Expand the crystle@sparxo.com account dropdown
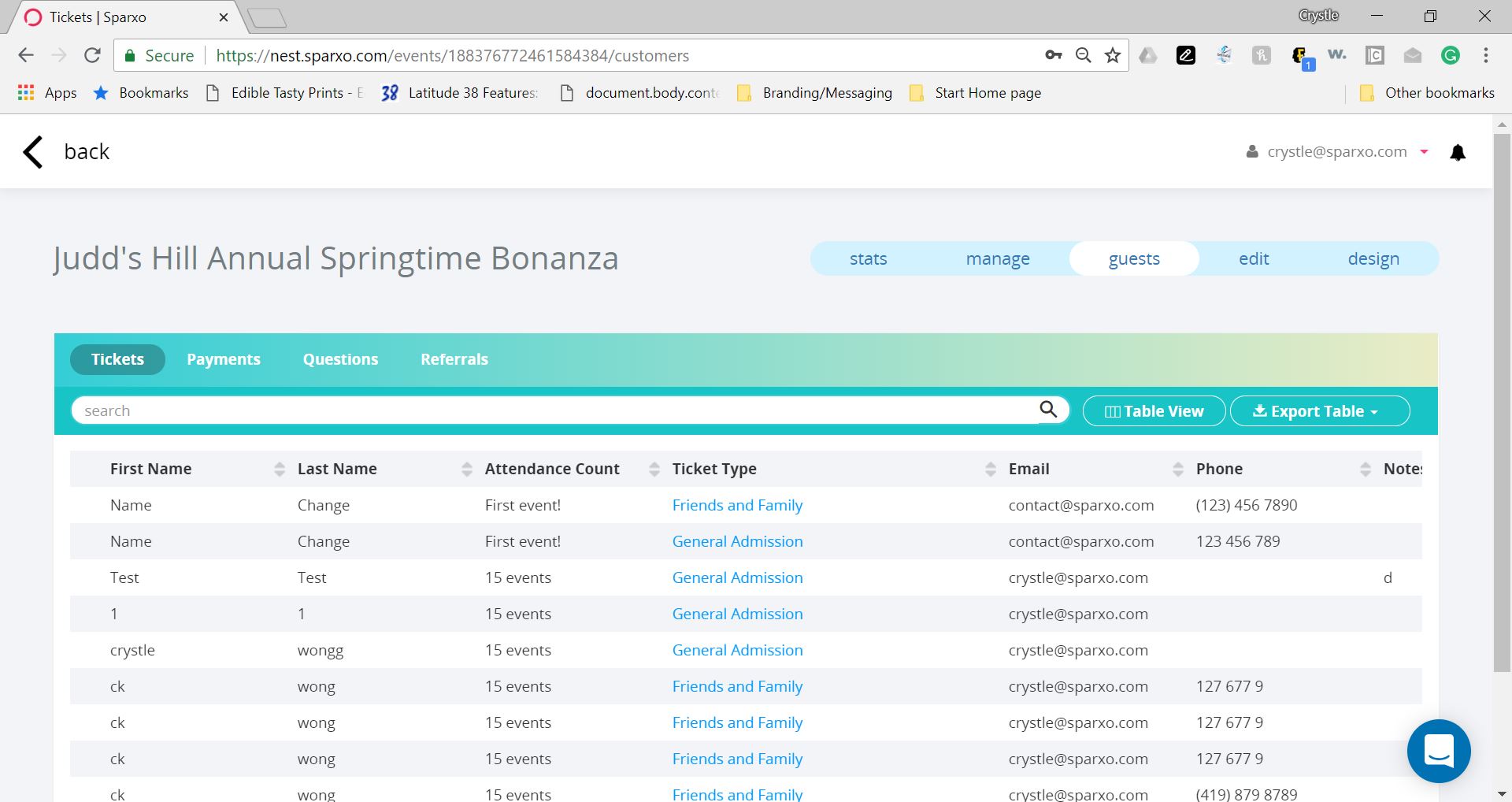The width and height of the screenshot is (1512, 802). point(1424,151)
